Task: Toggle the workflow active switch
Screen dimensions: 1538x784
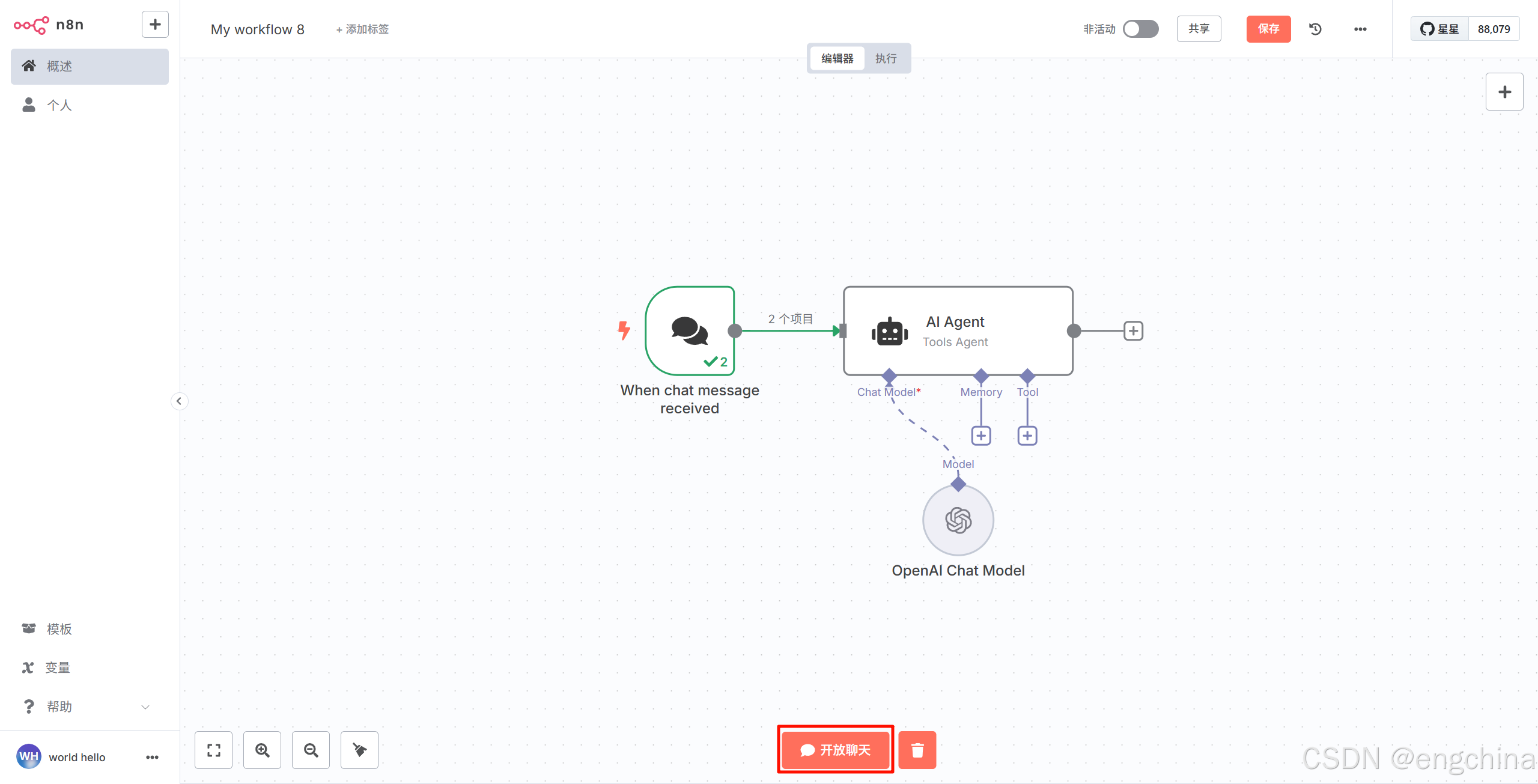Action: [1140, 29]
